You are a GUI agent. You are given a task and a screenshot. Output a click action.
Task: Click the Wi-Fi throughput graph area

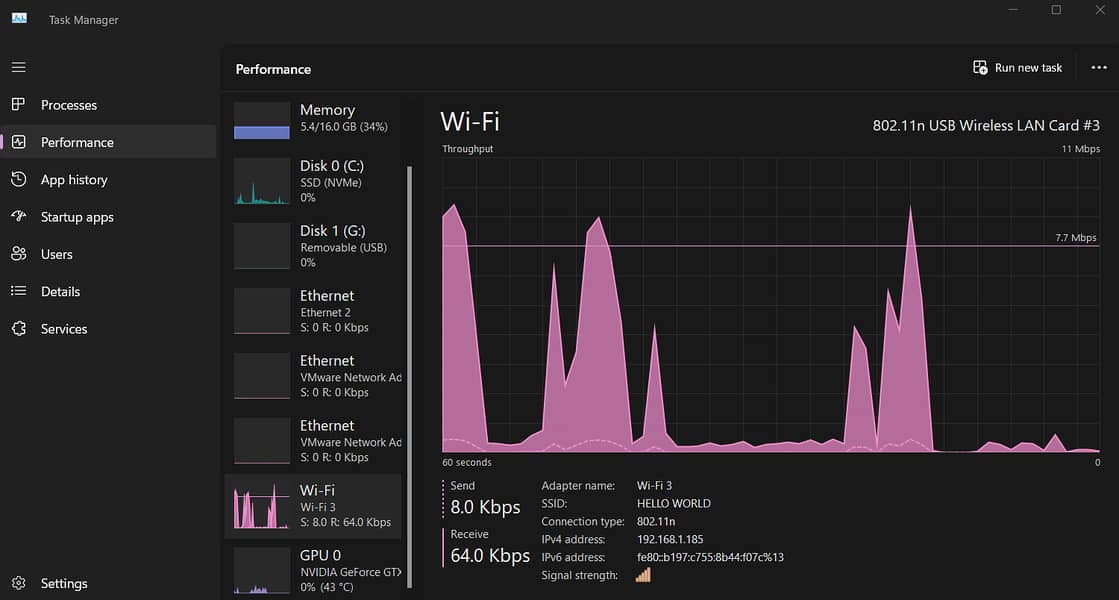point(771,305)
